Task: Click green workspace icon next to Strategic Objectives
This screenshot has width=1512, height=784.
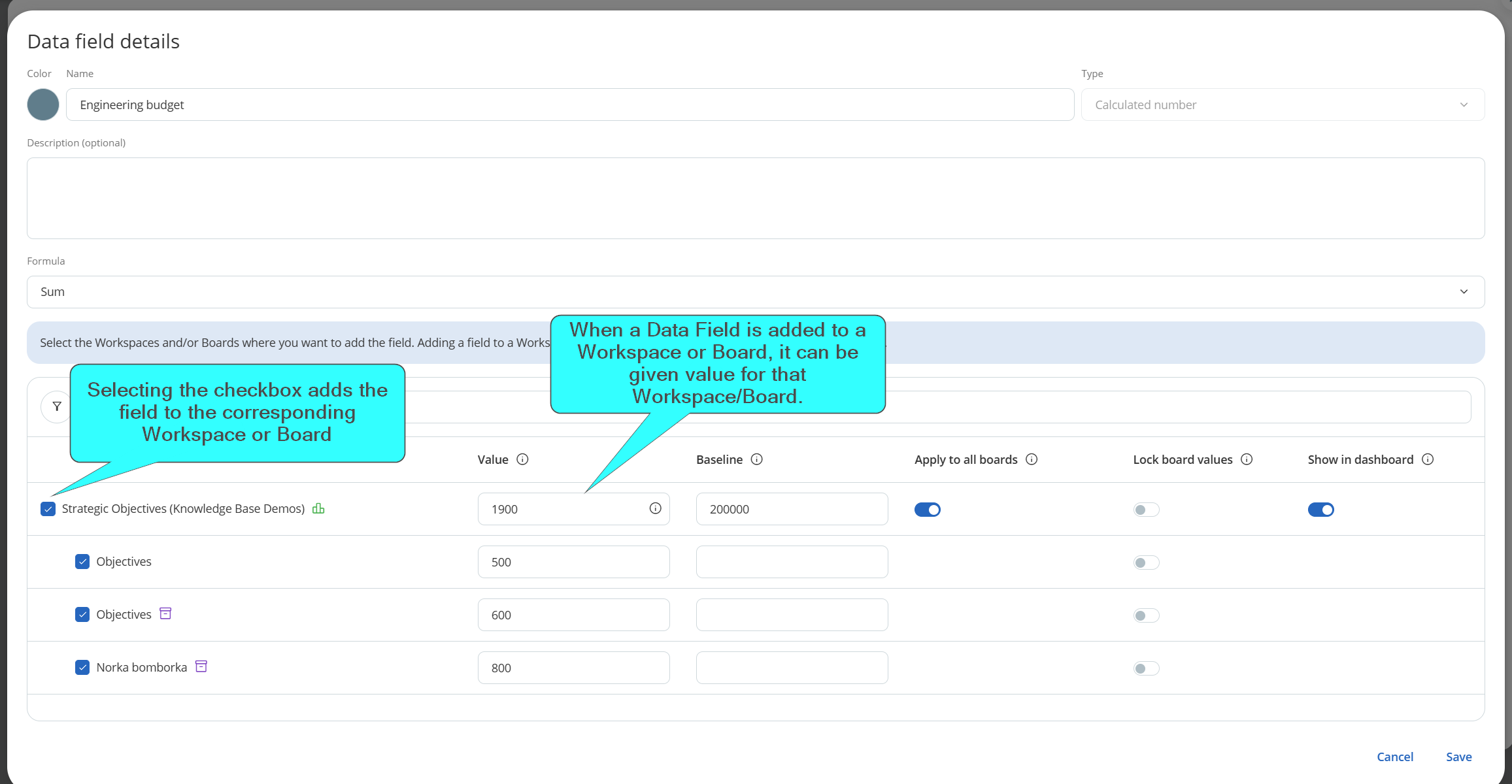Action: click(318, 508)
